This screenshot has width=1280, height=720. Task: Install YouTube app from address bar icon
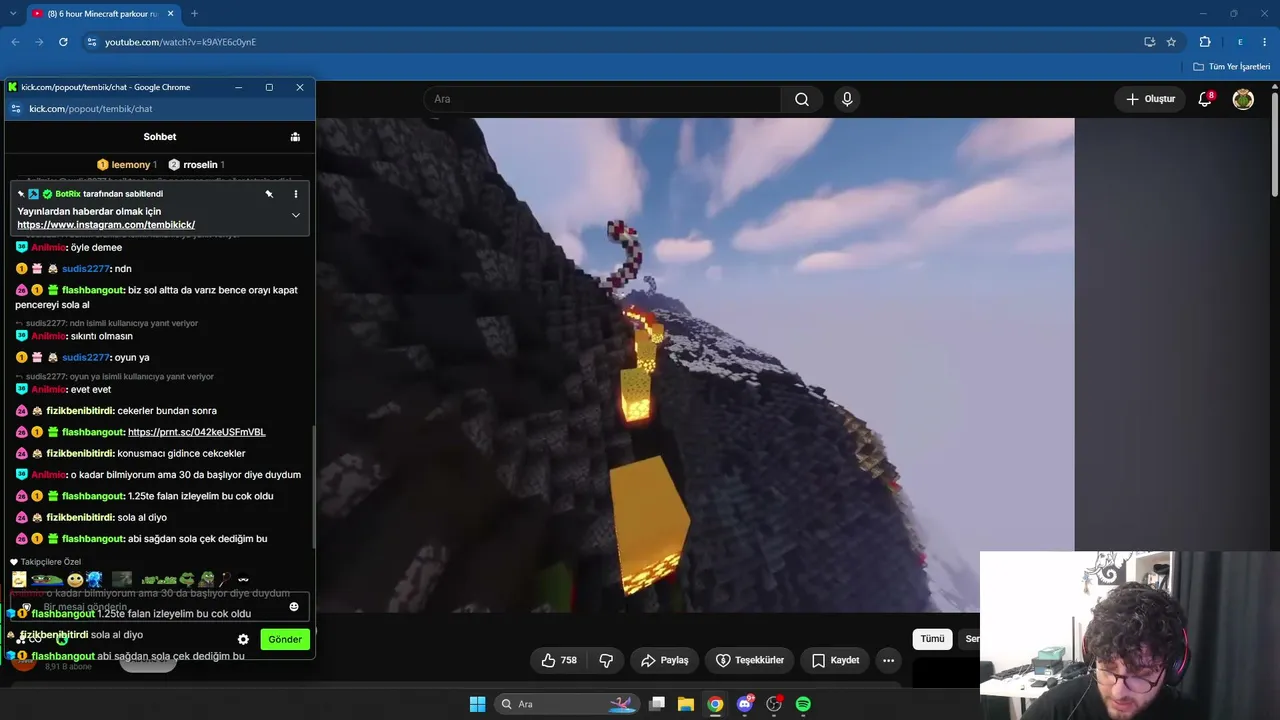point(1150,42)
